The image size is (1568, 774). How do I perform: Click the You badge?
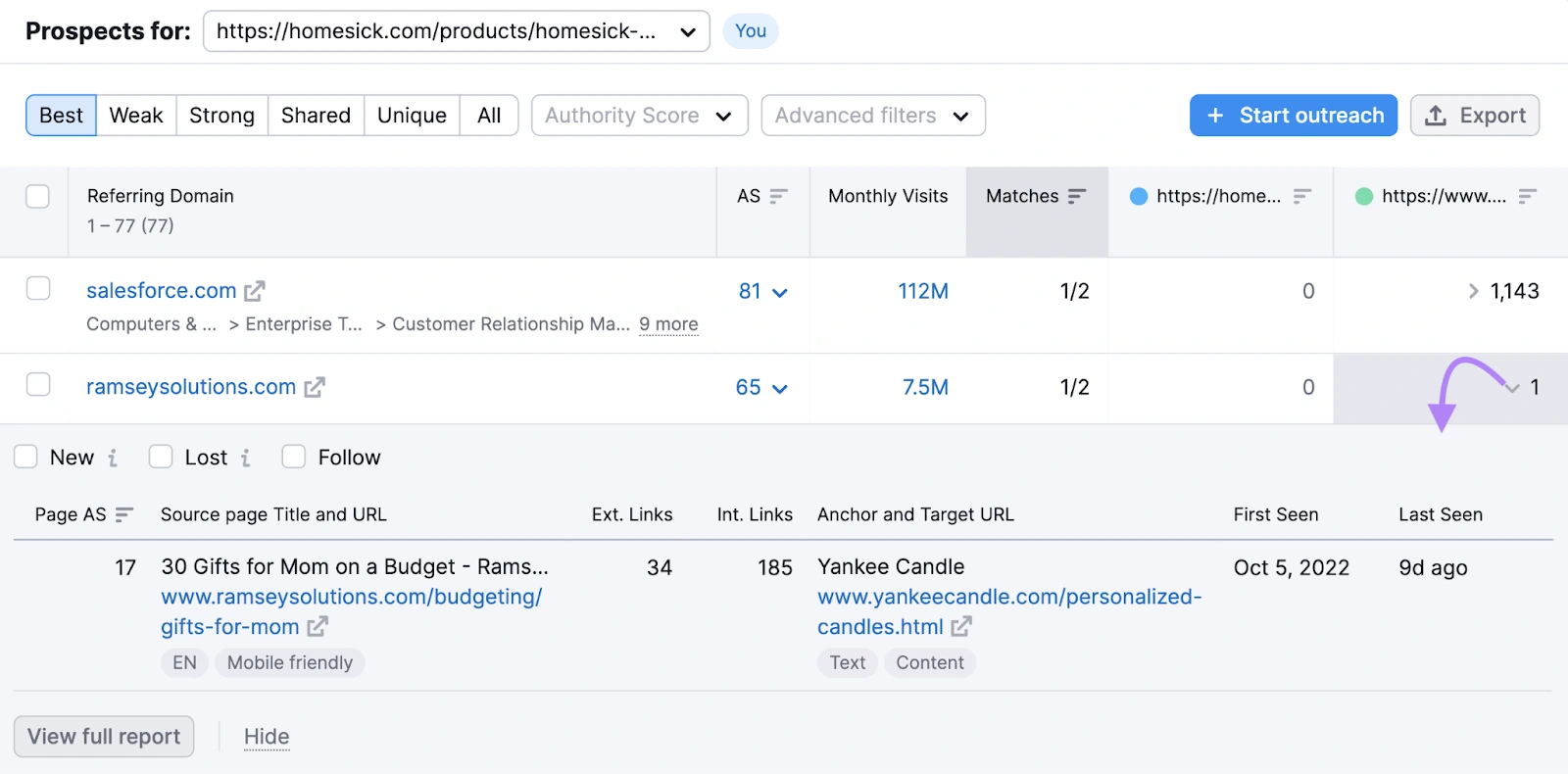[751, 31]
